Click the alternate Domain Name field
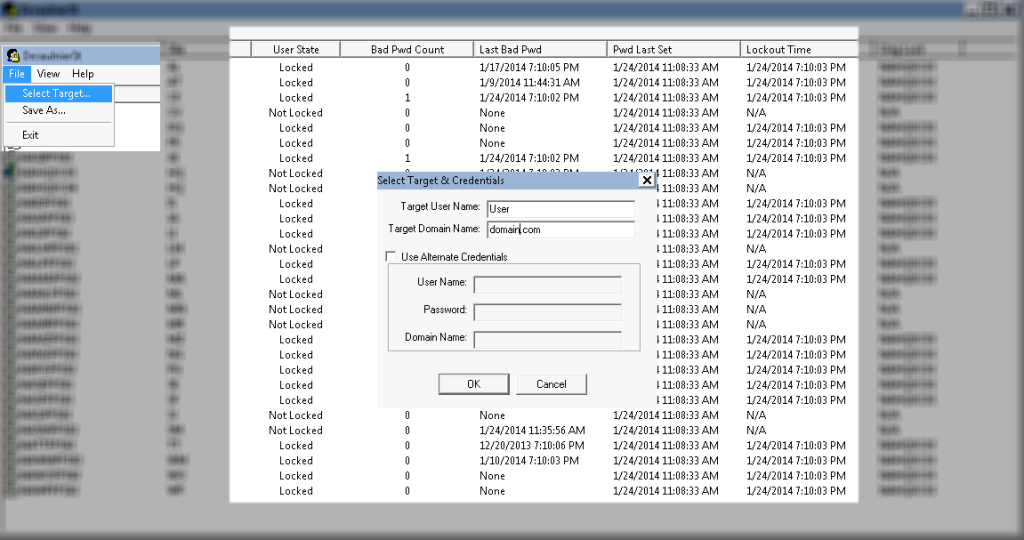 (547, 340)
